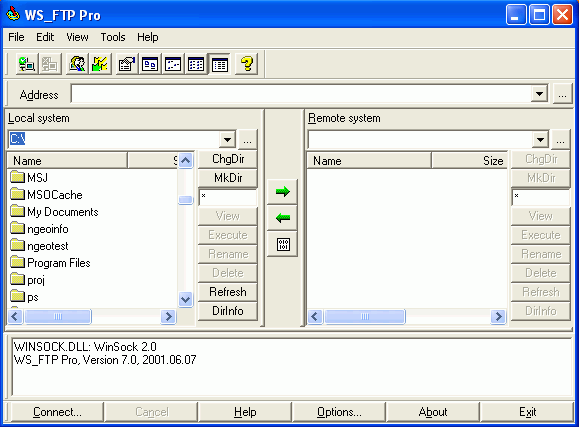Click the Connect... button

click(57, 412)
